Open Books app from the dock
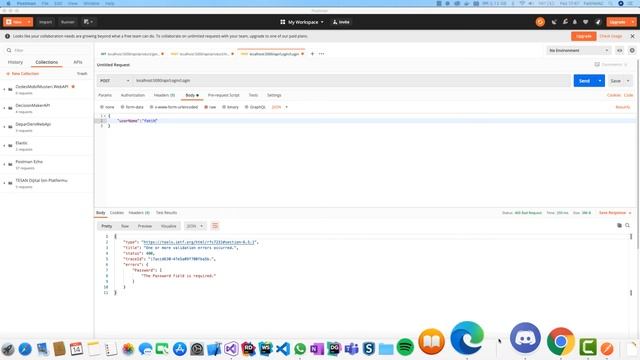640x360 pixels. [431, 342]
